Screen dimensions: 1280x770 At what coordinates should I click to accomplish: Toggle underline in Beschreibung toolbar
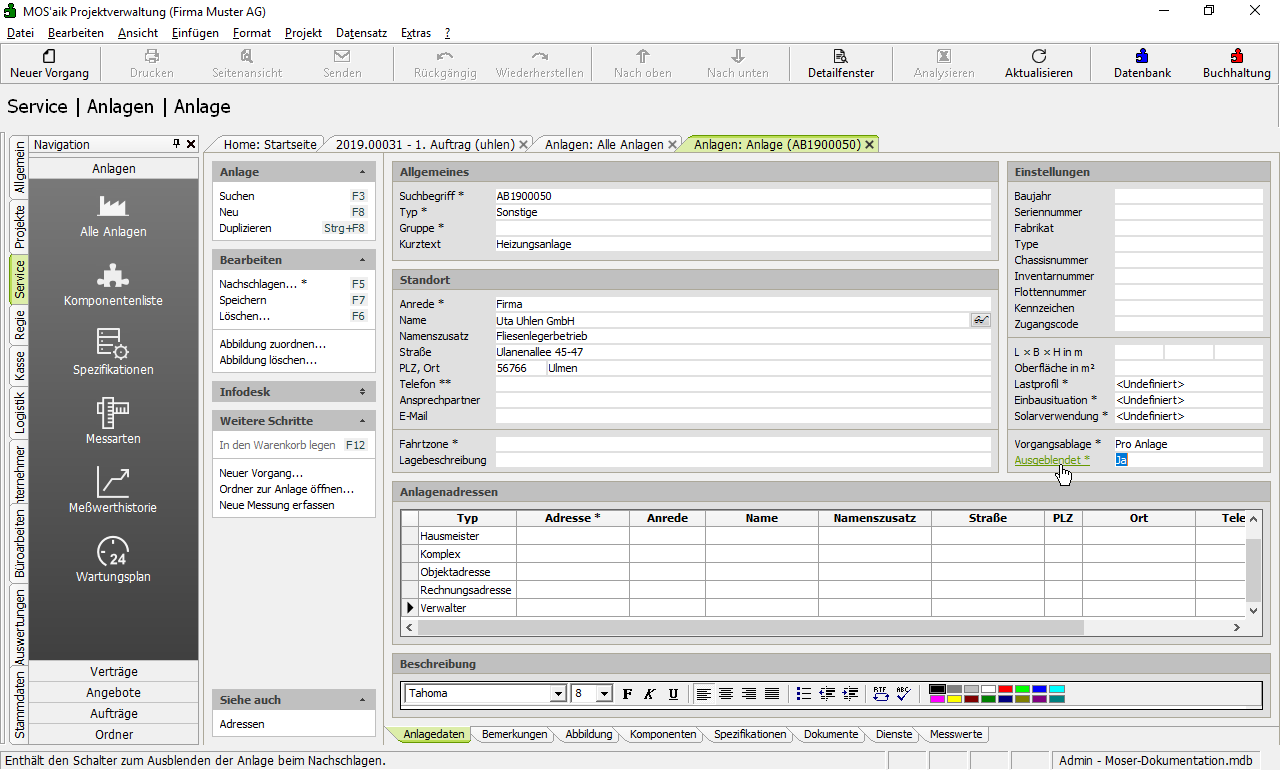(673, 694)
